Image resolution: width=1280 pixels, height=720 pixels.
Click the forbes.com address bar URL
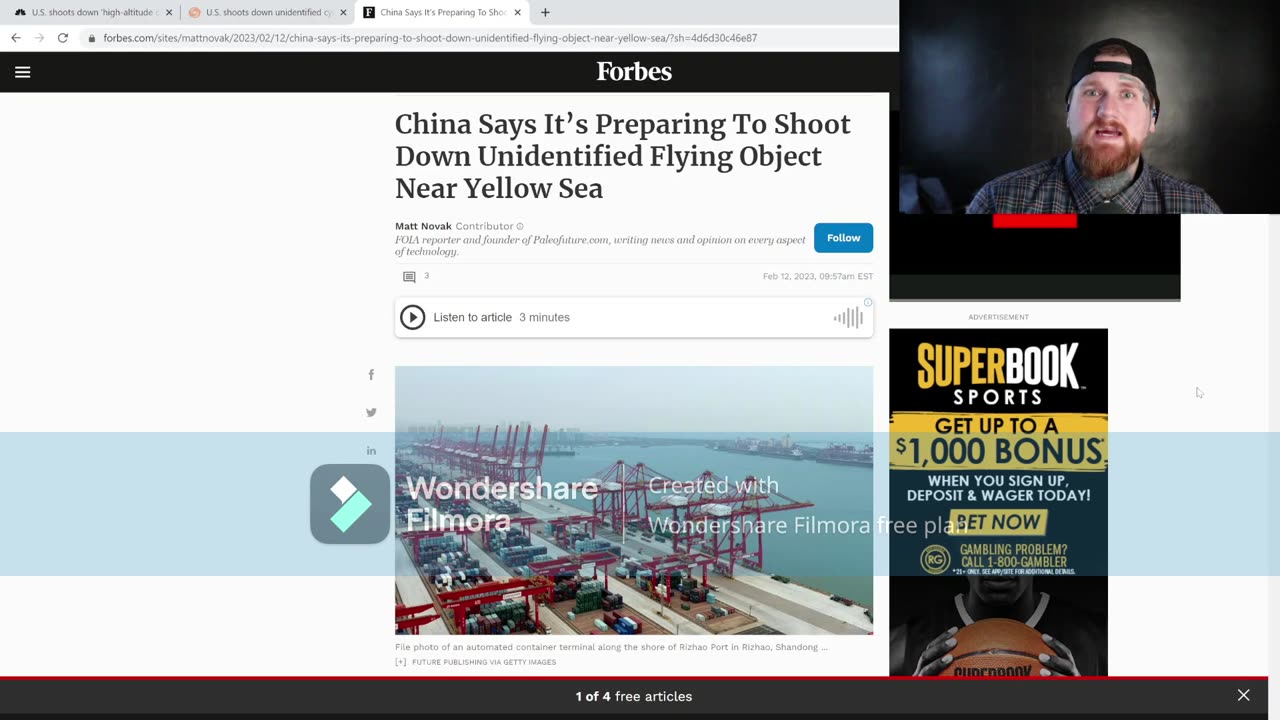(x=430, y=38)
